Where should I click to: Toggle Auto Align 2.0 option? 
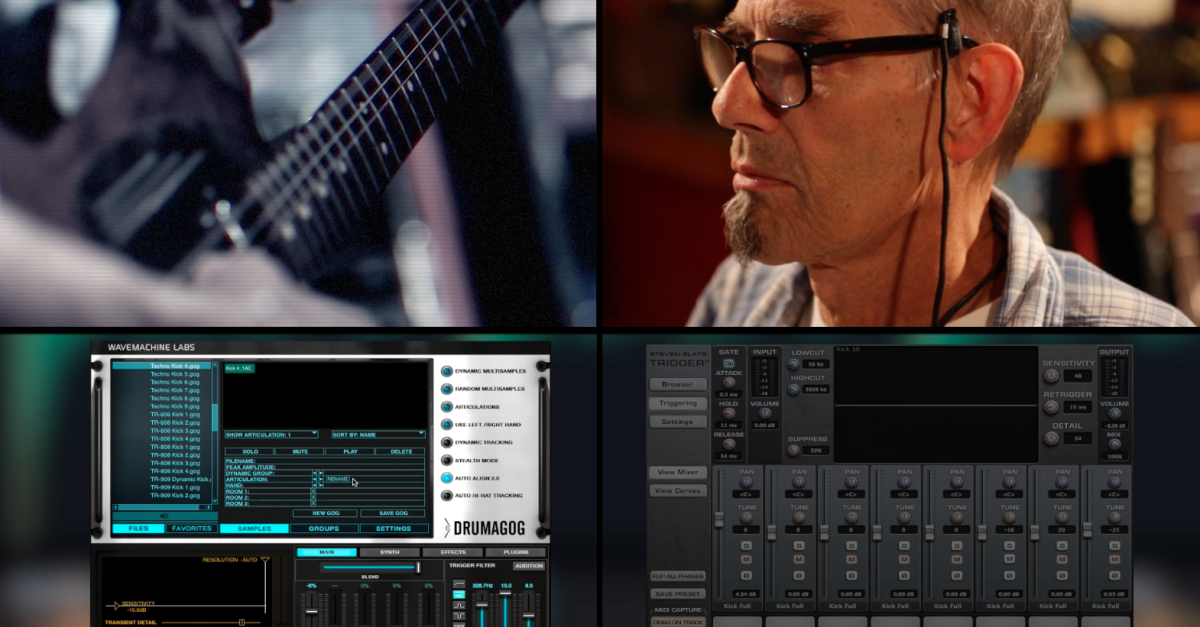pos(446,478)
